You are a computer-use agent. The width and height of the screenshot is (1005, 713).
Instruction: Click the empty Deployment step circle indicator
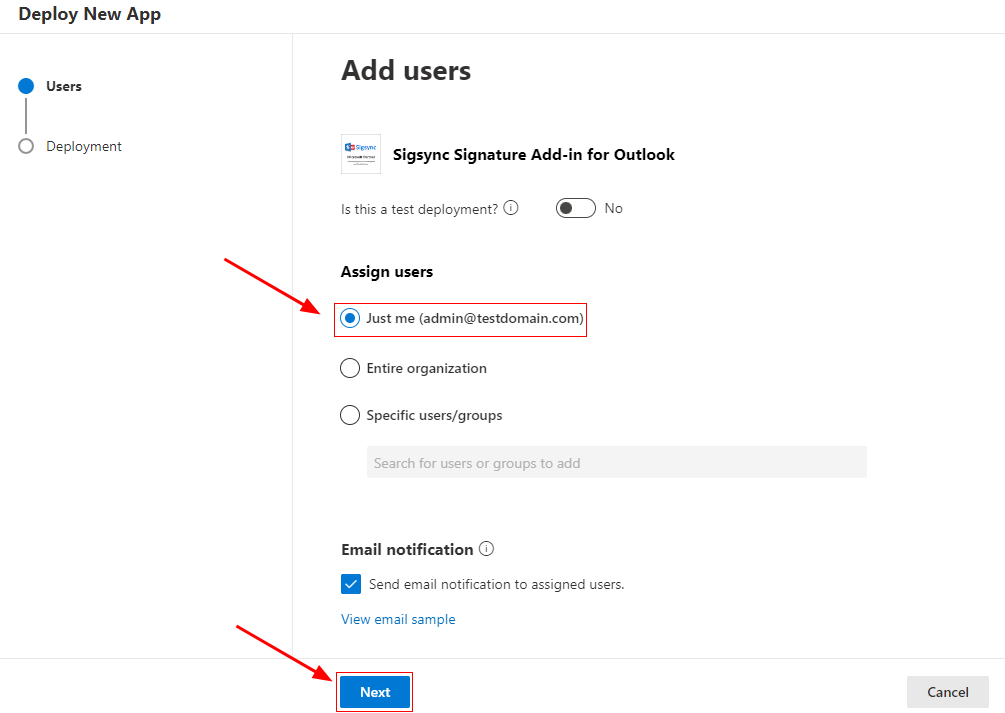(x=26, y=146)
